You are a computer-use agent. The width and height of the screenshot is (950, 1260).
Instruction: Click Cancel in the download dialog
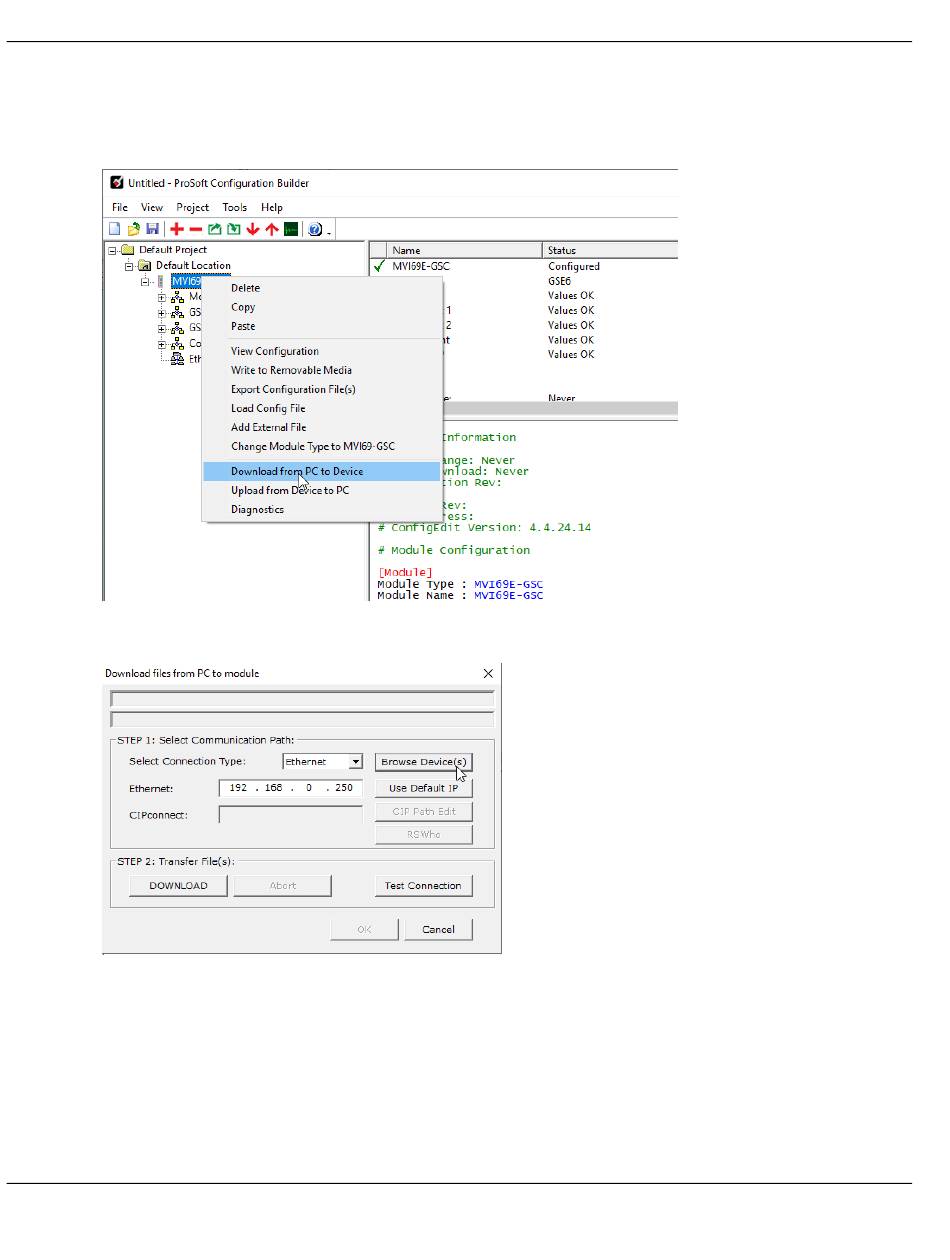click(438, 929)
